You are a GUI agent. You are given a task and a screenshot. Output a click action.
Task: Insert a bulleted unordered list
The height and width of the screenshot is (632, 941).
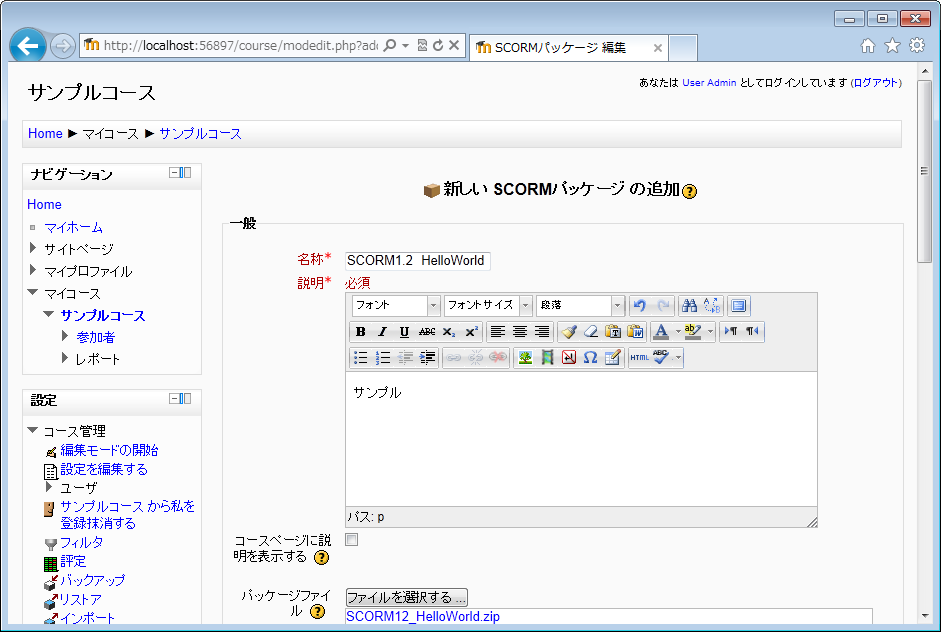point(361,358)
